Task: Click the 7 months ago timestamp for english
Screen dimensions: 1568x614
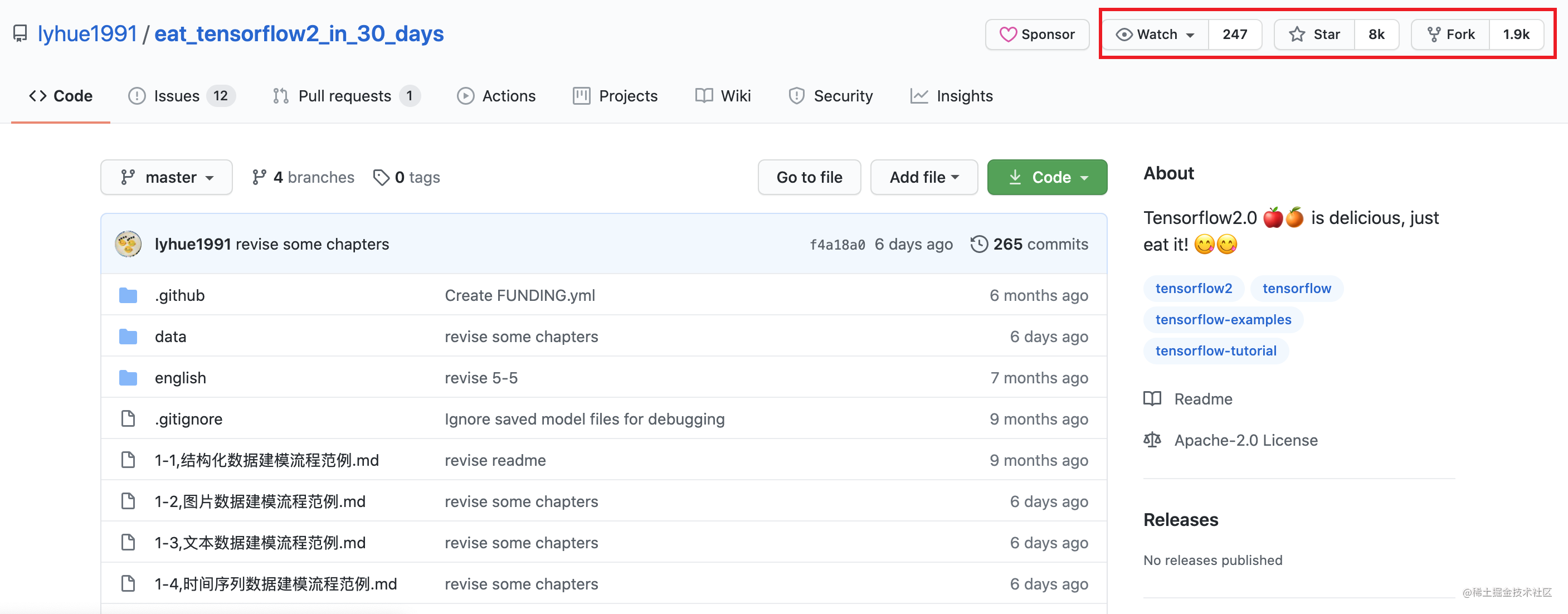Action: [1039, 378]
